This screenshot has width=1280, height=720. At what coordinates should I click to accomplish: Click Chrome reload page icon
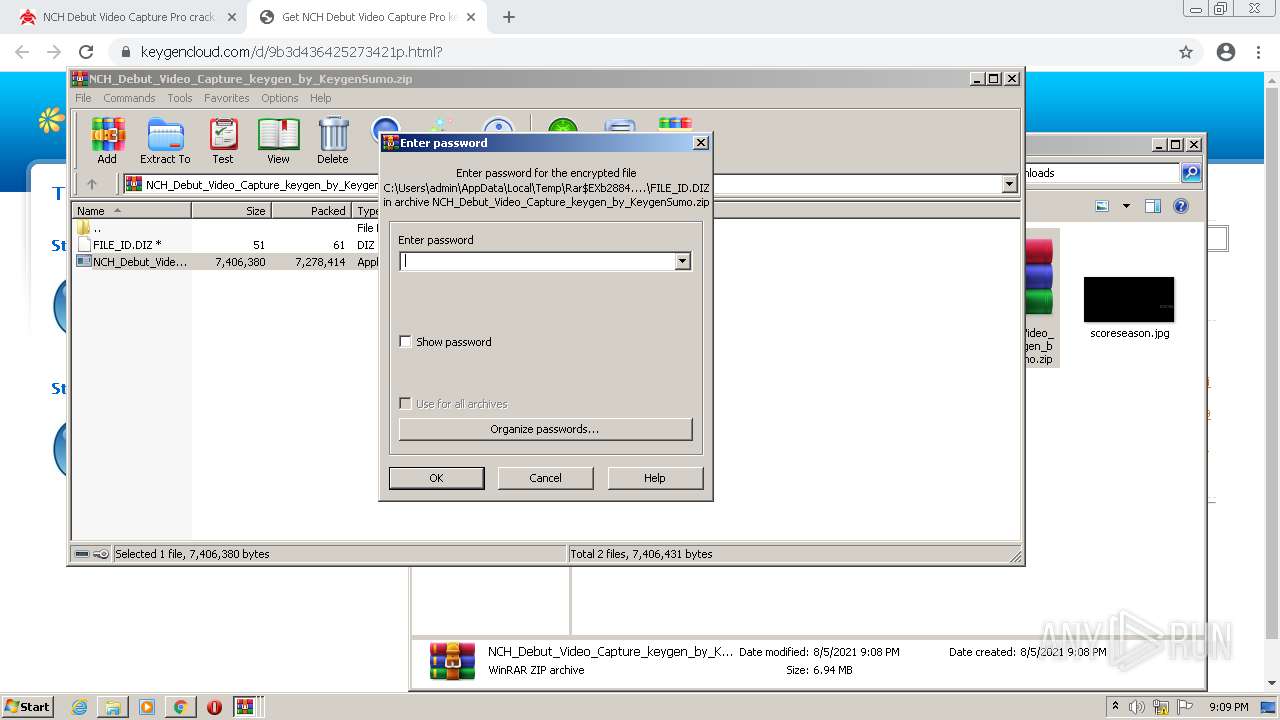tap(86, 52)
